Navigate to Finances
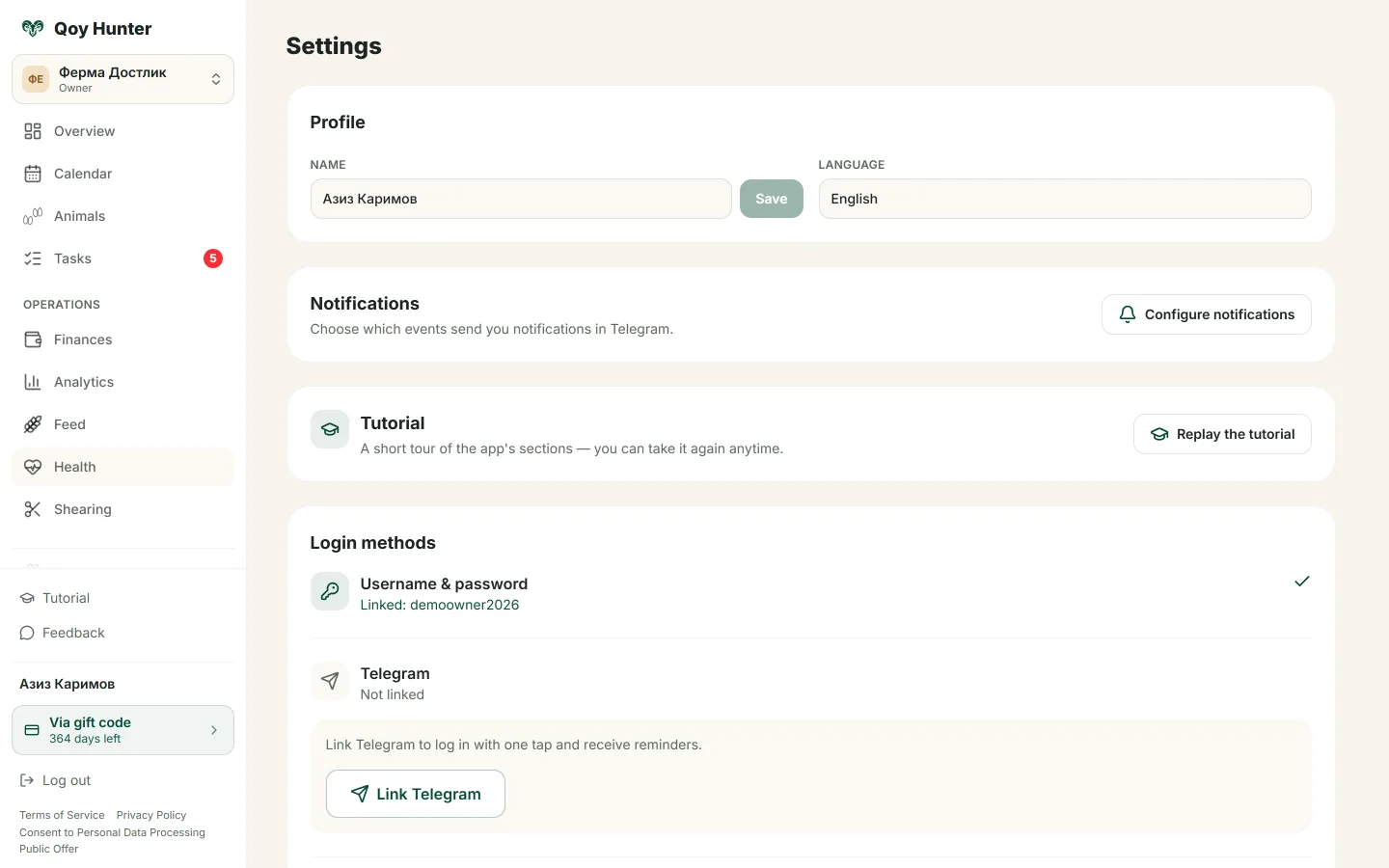This screenshot has height=868, width=1389. point(123,339)
